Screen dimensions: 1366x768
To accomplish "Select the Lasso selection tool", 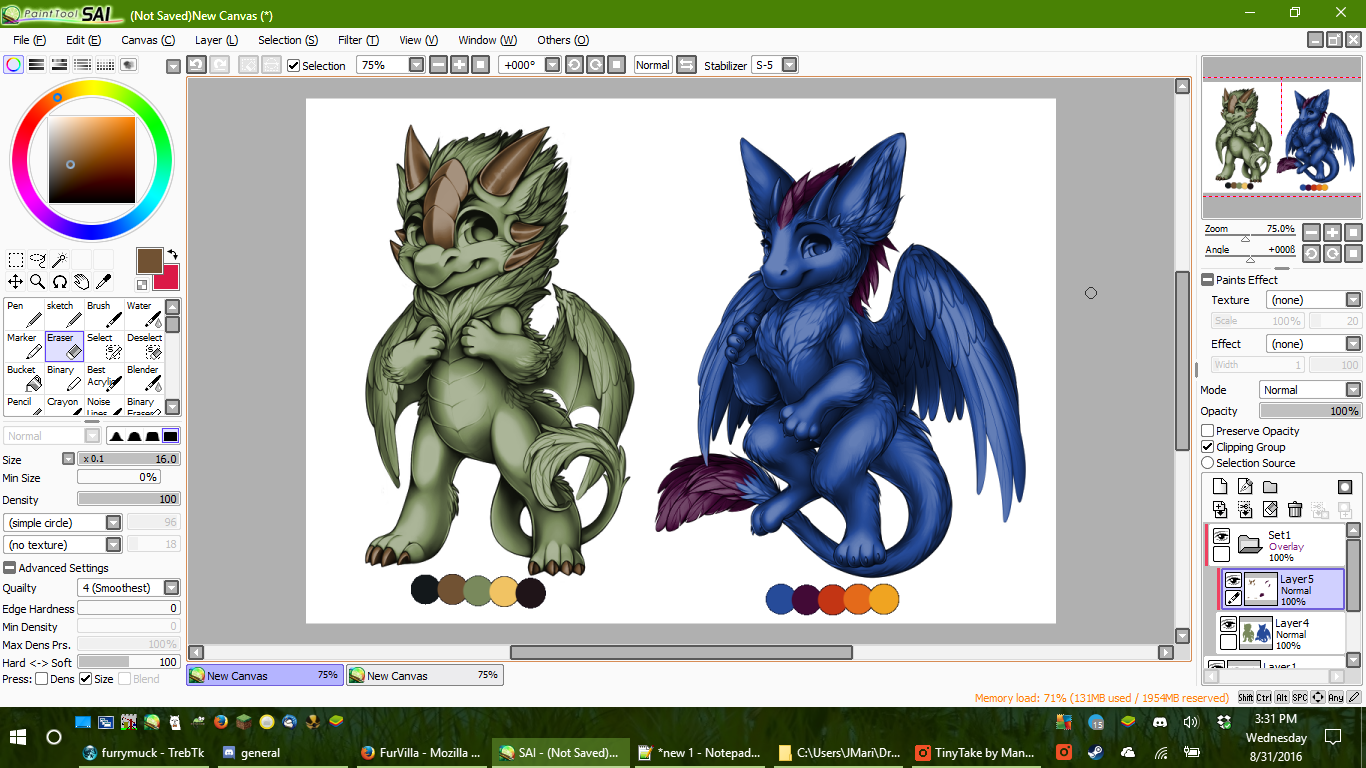I will click(x=37, y=260).
